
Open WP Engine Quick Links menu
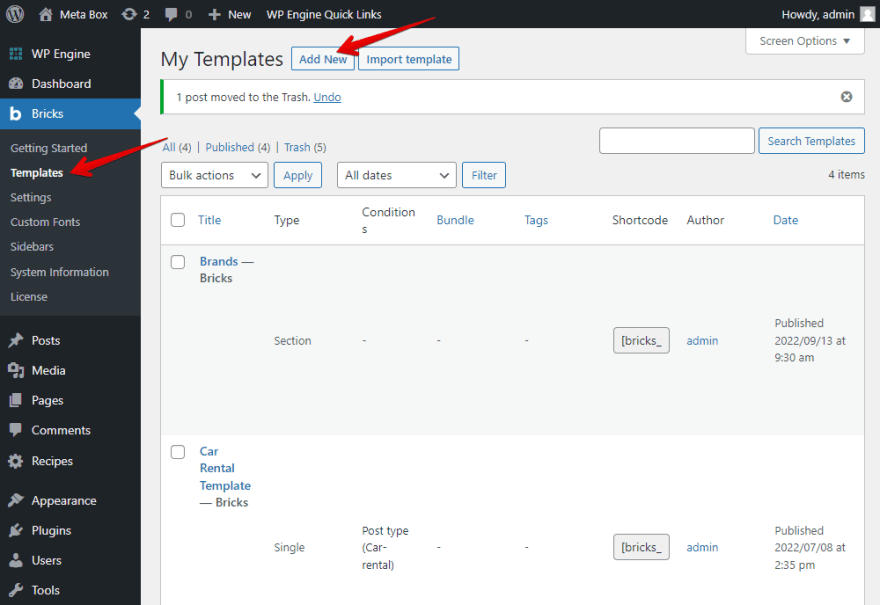click(324, 15)
